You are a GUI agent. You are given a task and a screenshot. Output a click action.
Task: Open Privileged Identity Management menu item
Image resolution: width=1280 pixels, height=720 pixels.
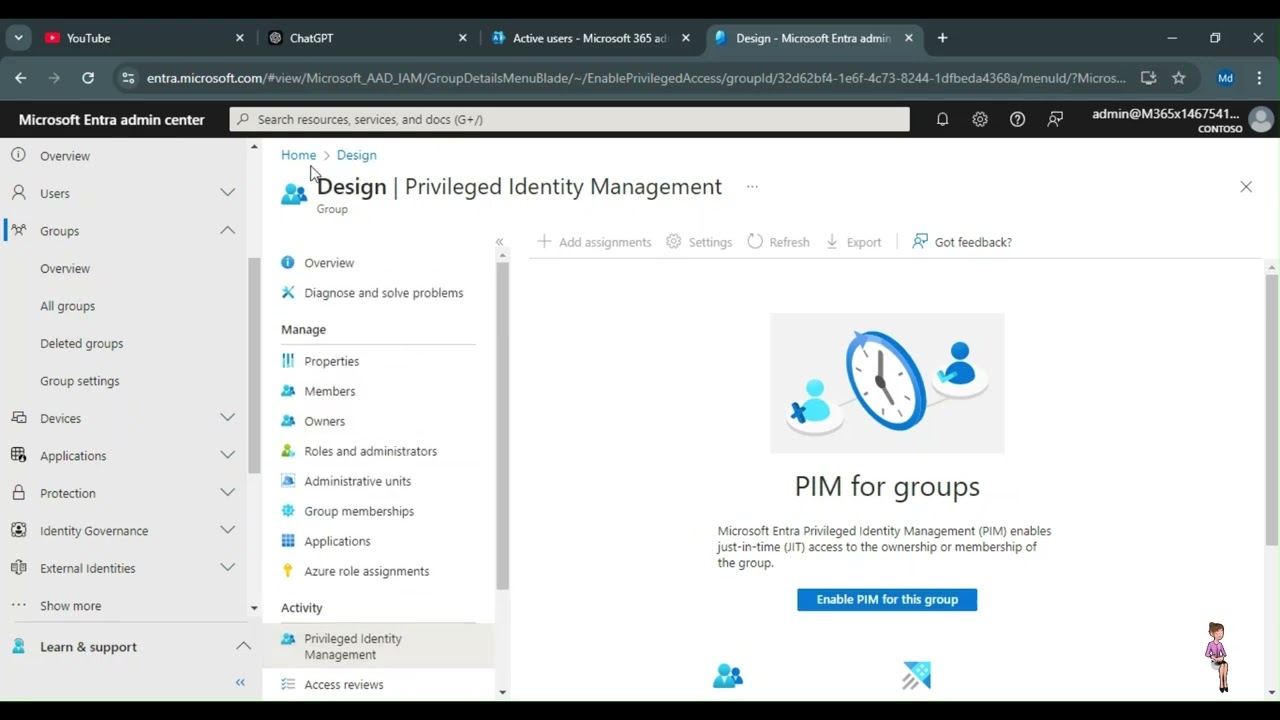(378, 646)
